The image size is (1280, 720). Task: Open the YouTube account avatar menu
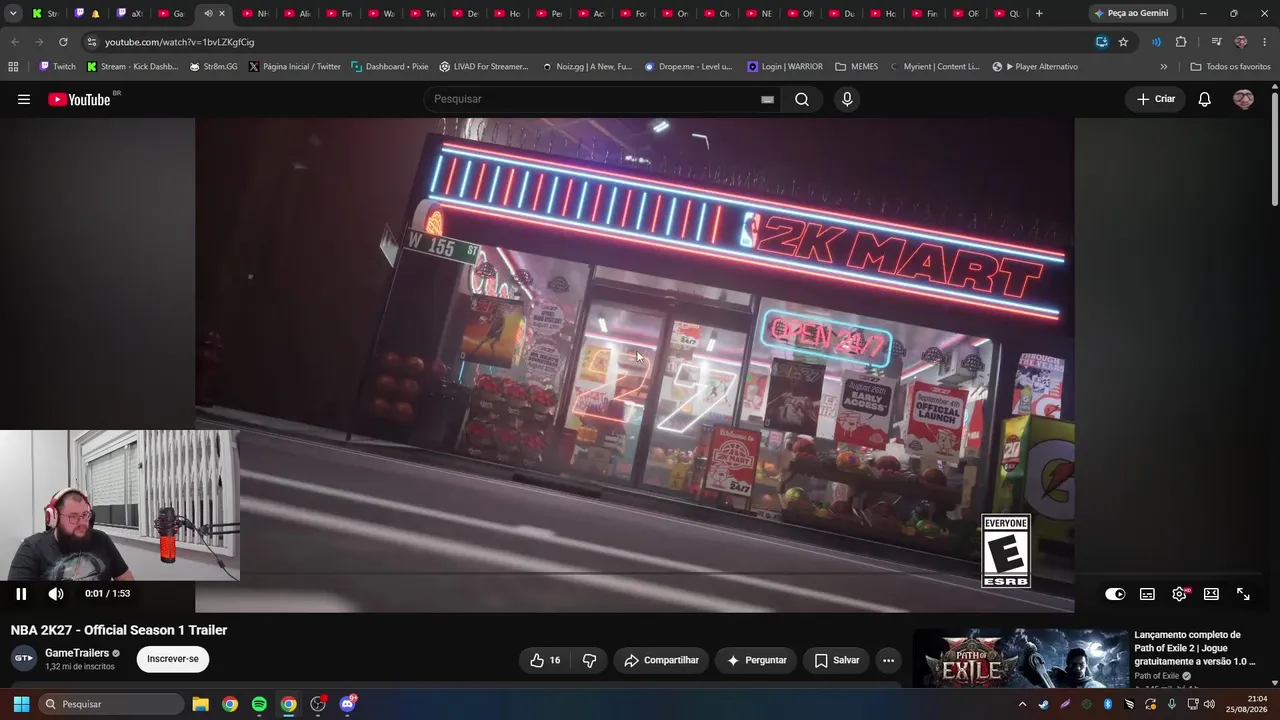[x=1243, y=99]
